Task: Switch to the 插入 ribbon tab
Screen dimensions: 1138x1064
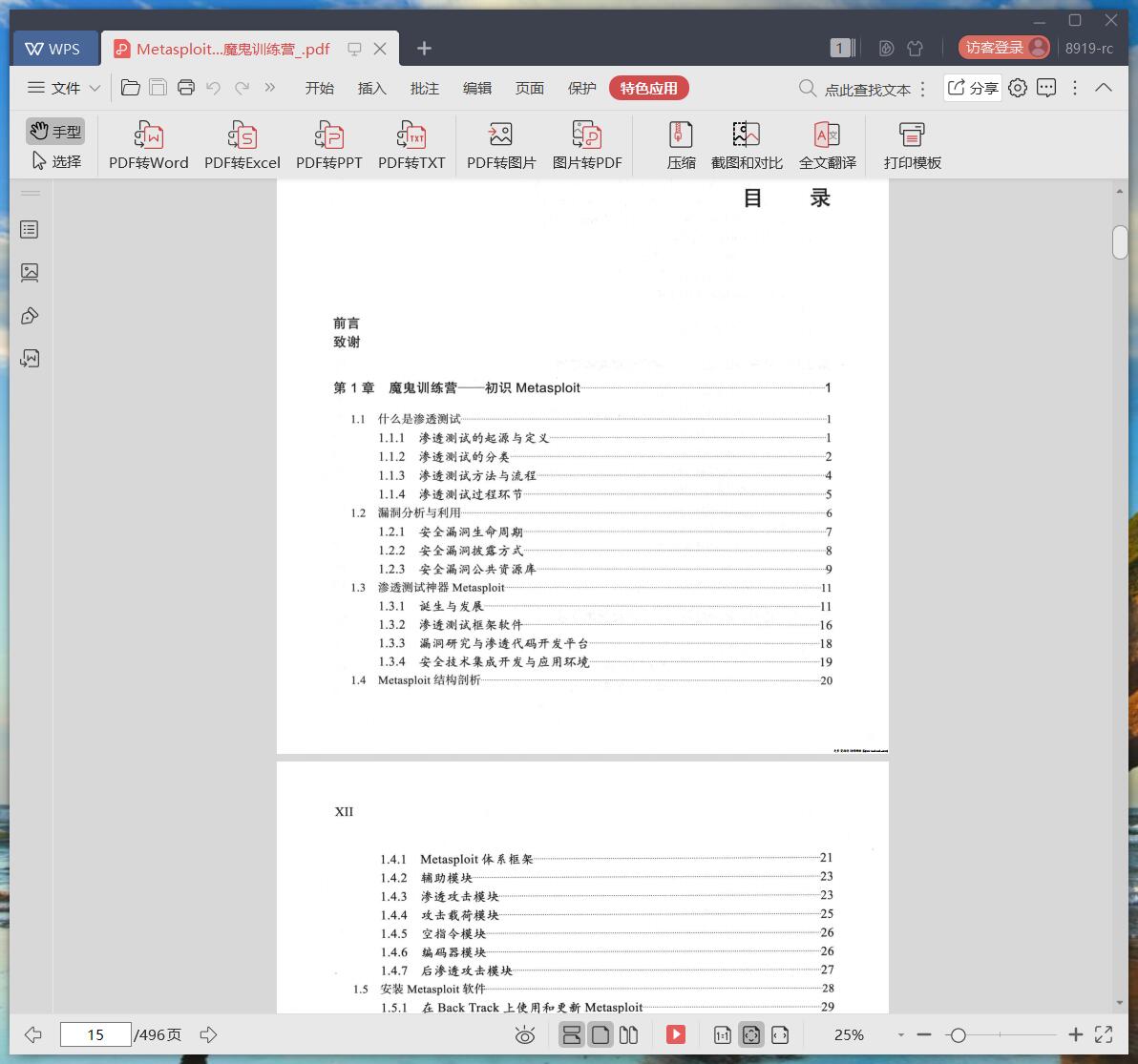Action: coord(371,88)
